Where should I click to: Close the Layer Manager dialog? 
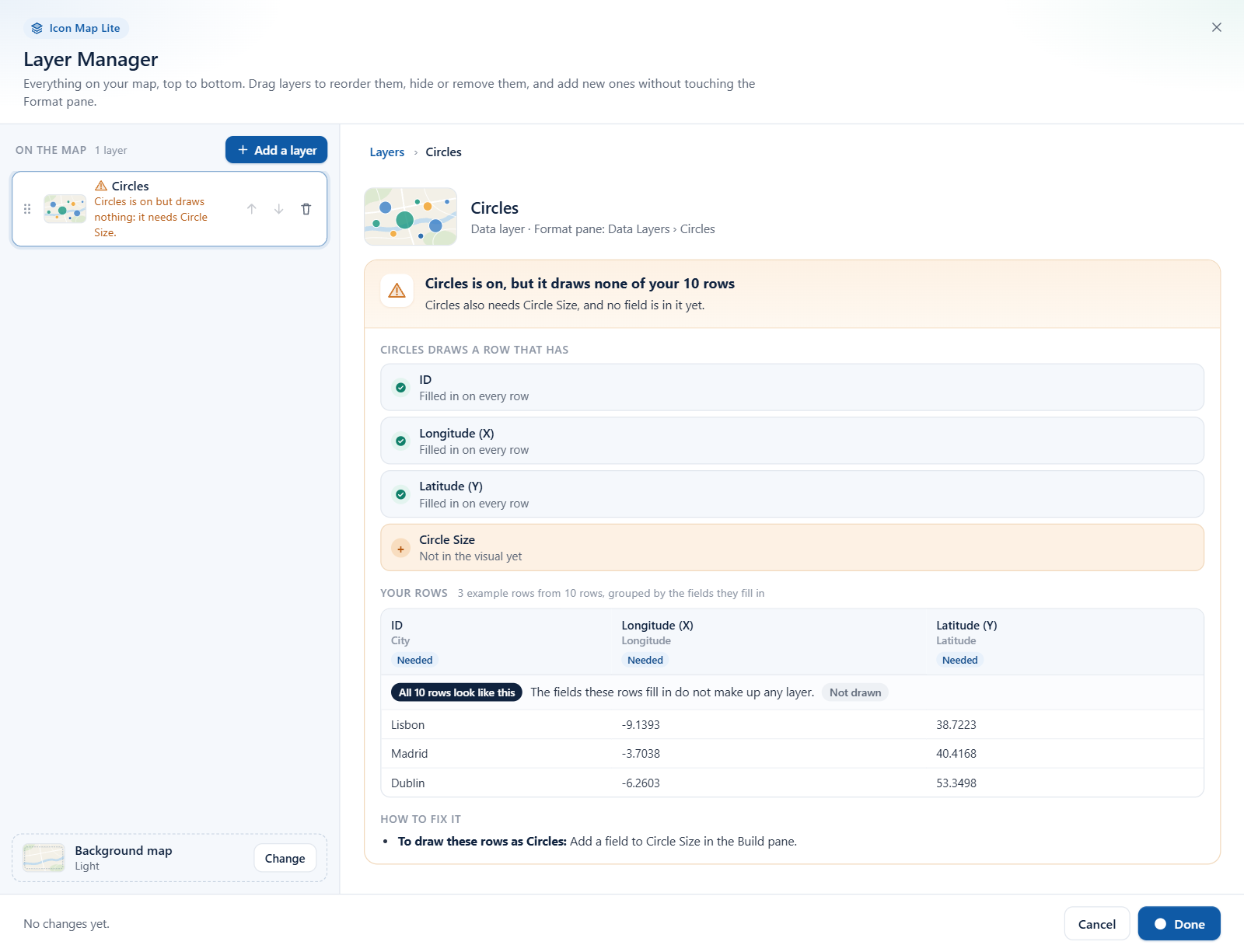[x=1217, y=27]
